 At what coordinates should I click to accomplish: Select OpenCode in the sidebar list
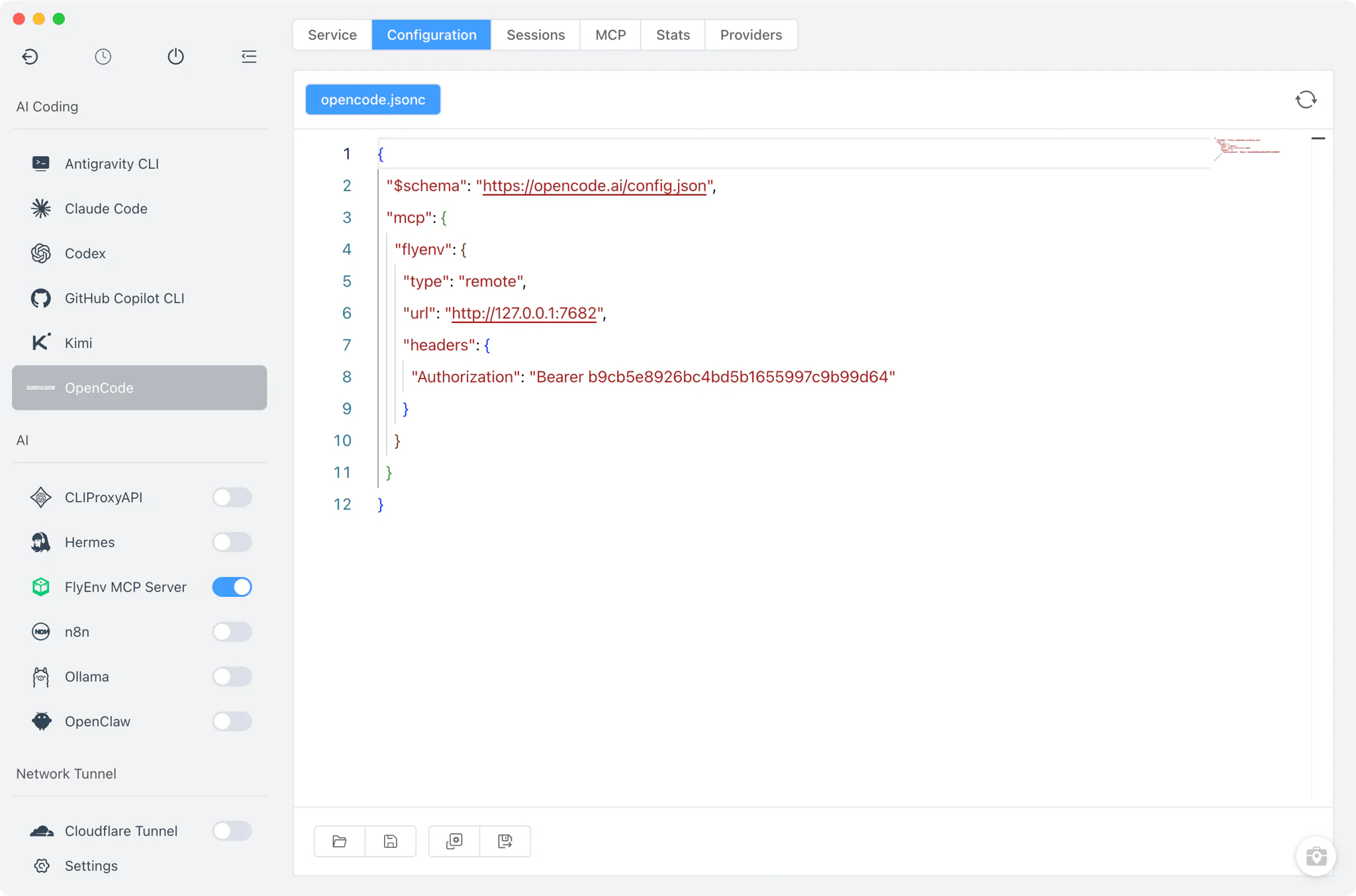139,388
